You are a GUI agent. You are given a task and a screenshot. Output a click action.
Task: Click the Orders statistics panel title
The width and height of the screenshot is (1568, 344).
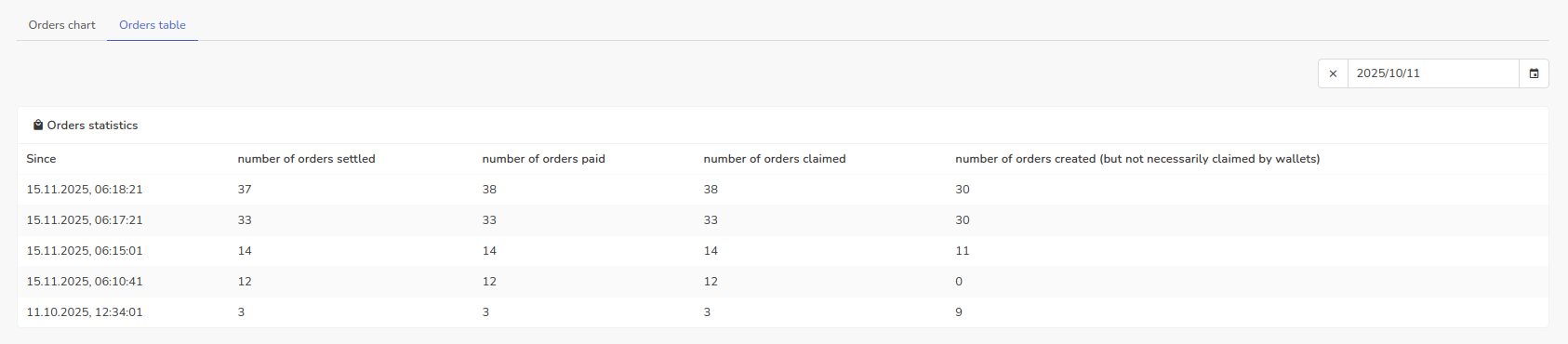[x=92, y=126]
